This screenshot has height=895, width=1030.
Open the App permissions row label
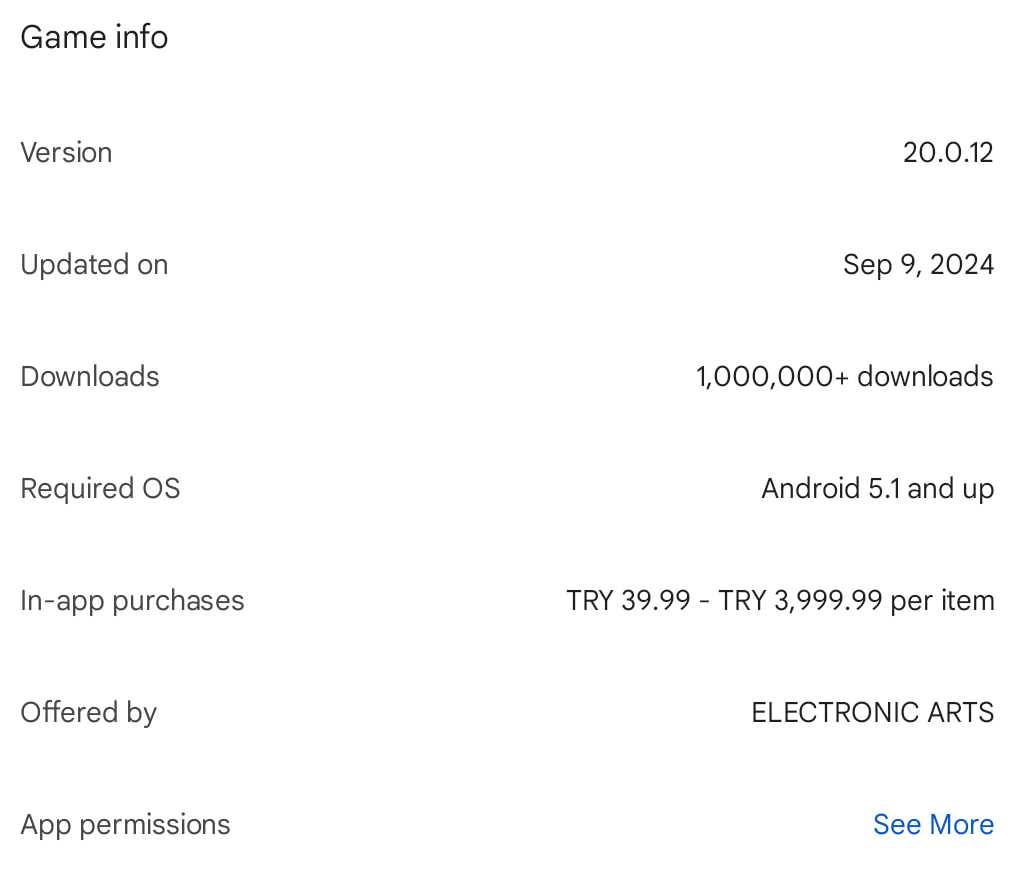tap(125, 824)
